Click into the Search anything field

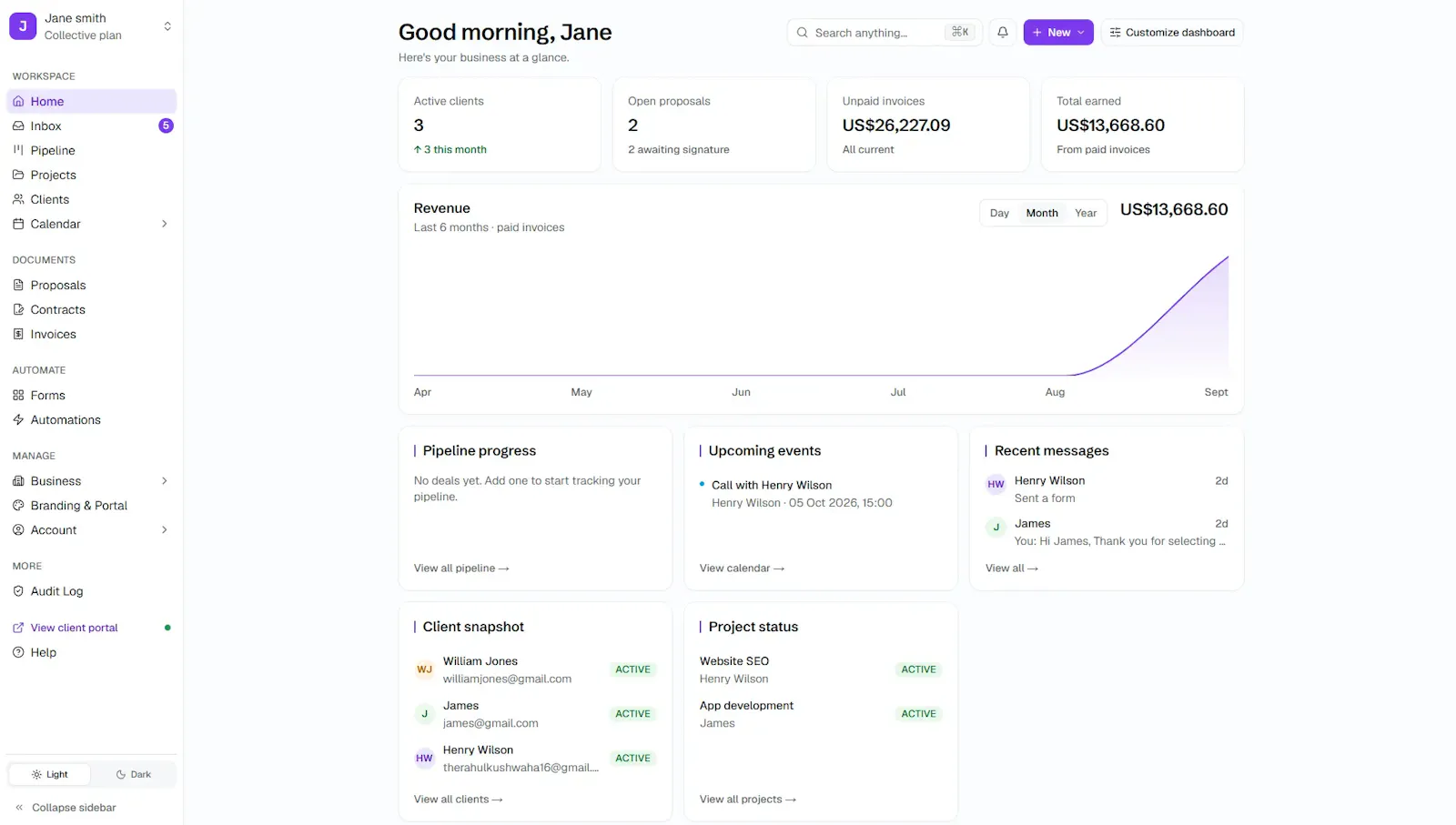(885, 32)
